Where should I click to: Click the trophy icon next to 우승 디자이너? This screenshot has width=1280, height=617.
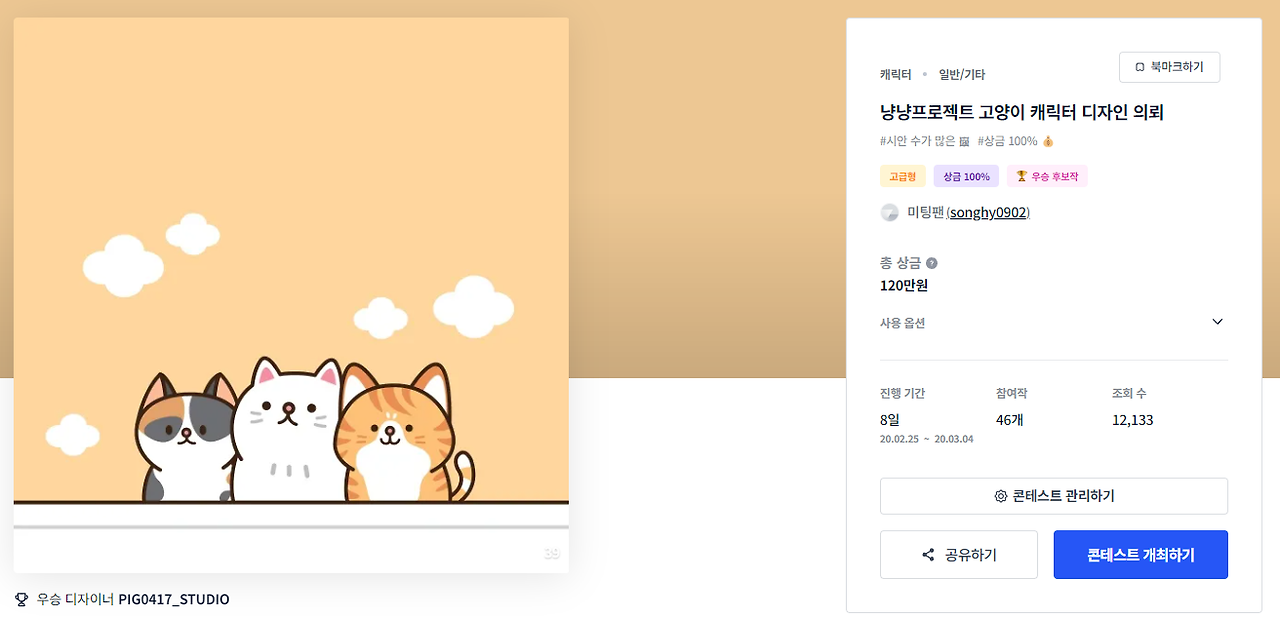(22, 599)
